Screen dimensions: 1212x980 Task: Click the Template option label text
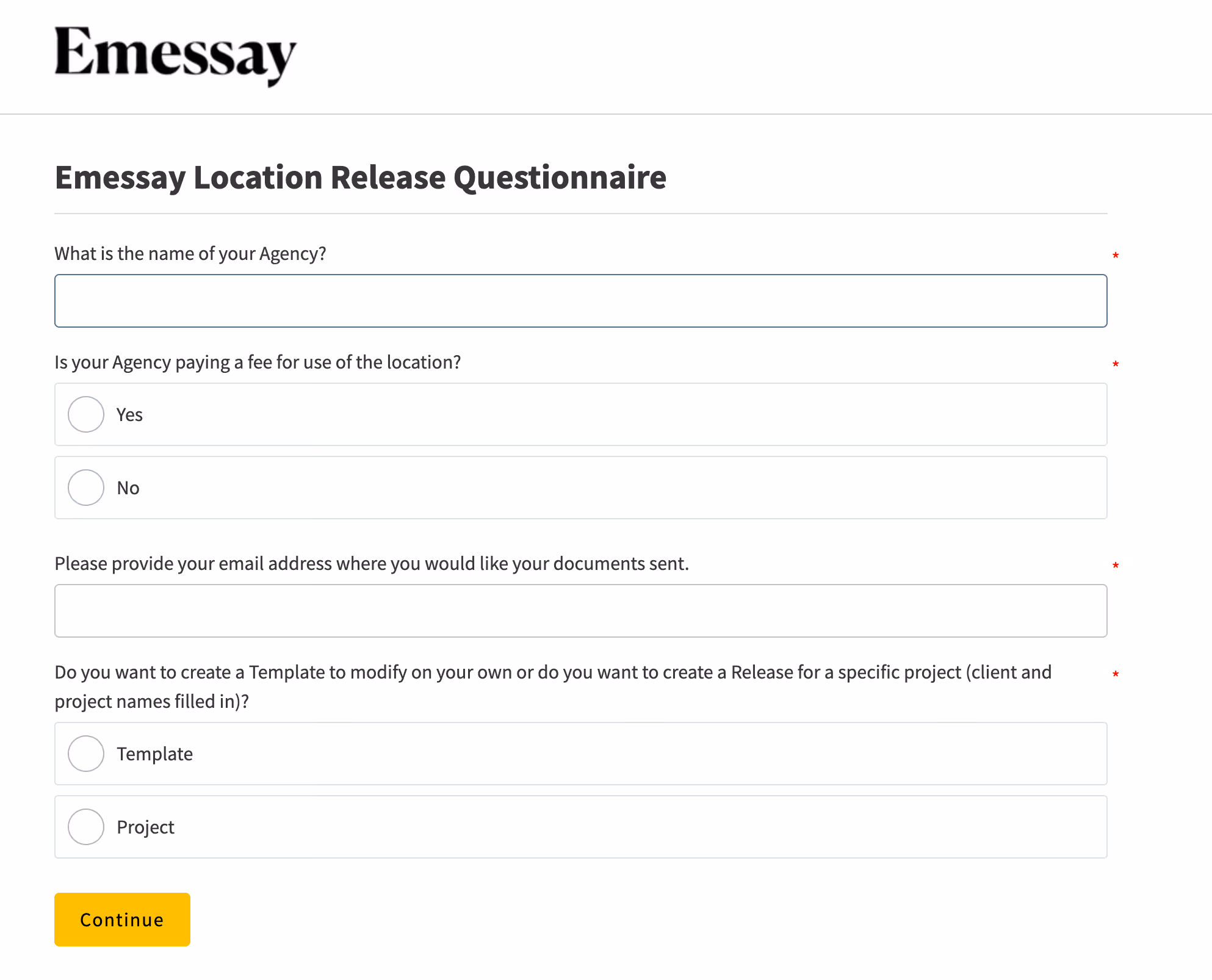pos(155,754)
